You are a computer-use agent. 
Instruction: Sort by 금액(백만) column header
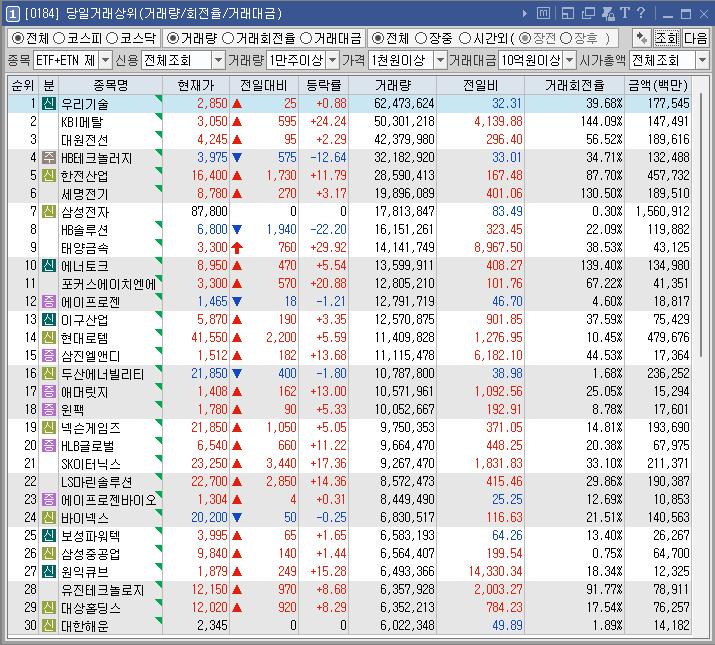click(x=658, y=85)
